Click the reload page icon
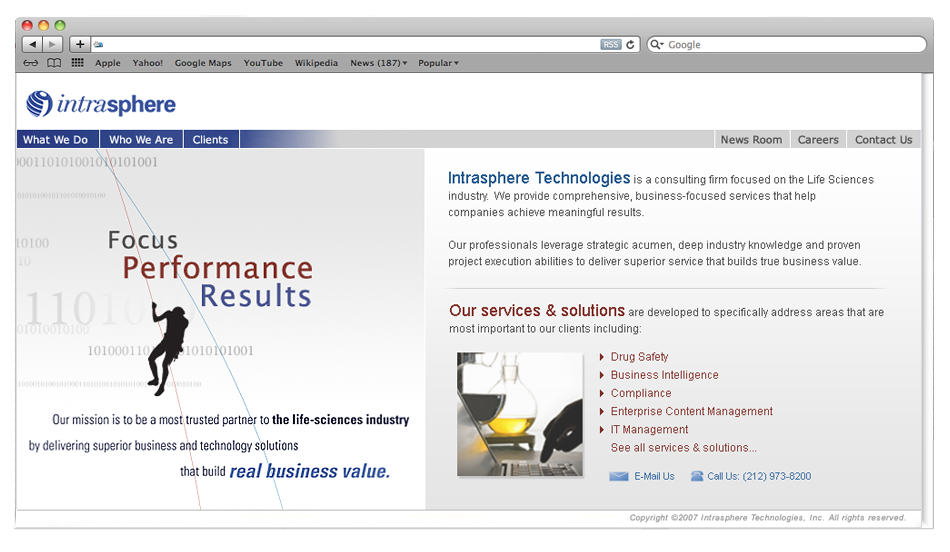 click(x=631, y=45)
